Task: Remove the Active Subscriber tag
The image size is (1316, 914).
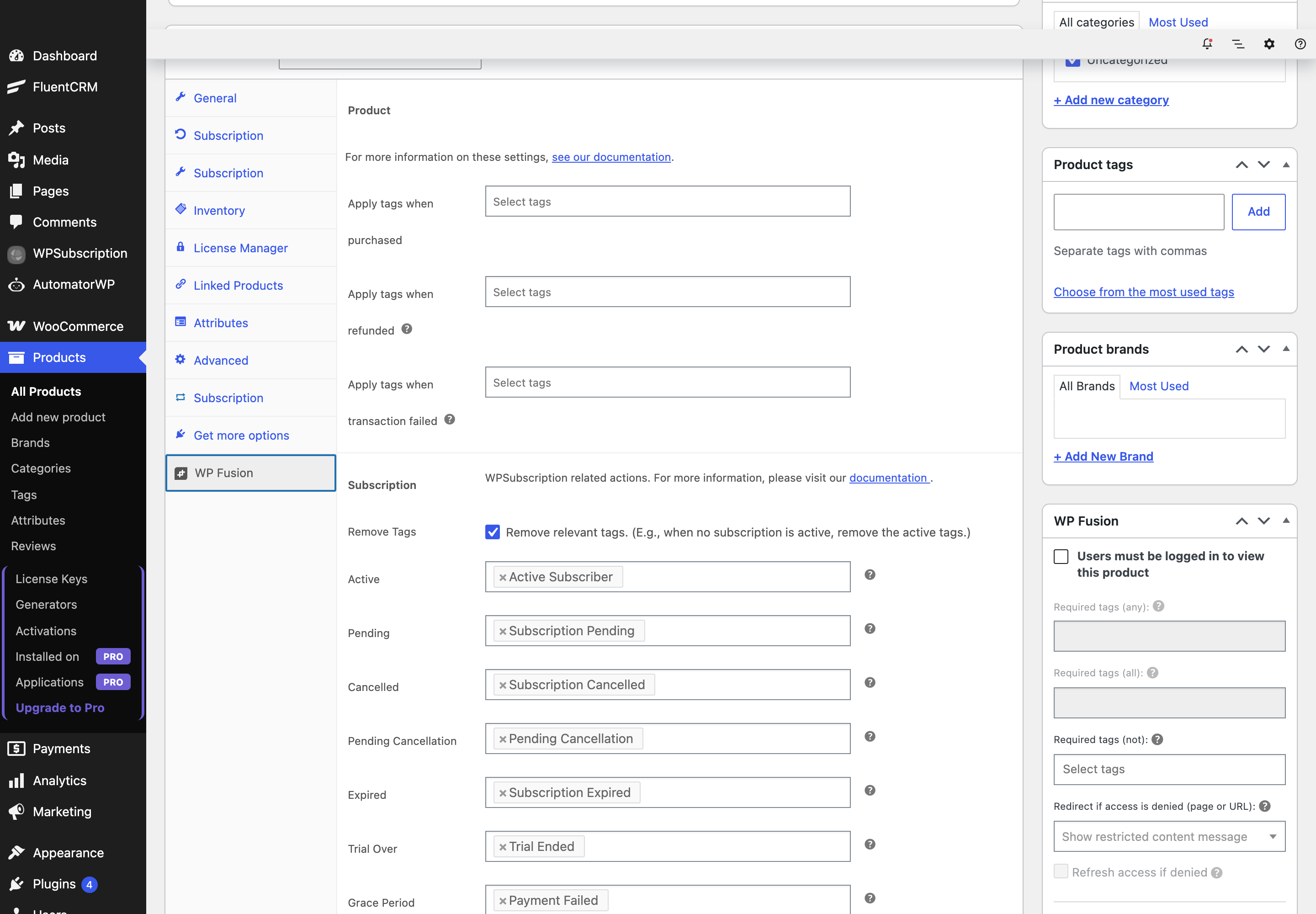Action: pos(502,577)
